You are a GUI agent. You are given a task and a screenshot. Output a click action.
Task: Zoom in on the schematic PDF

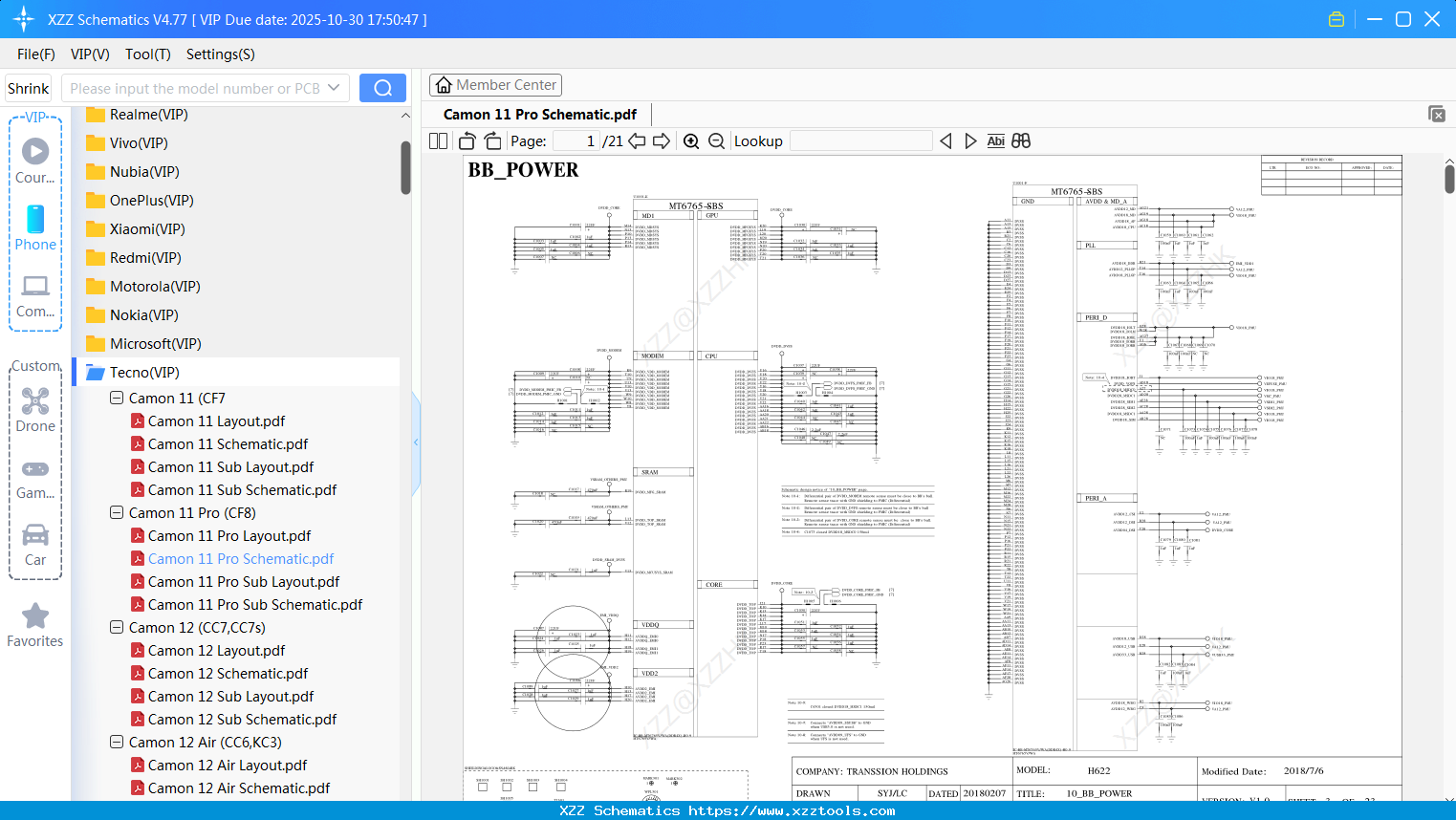pos(691,140)
